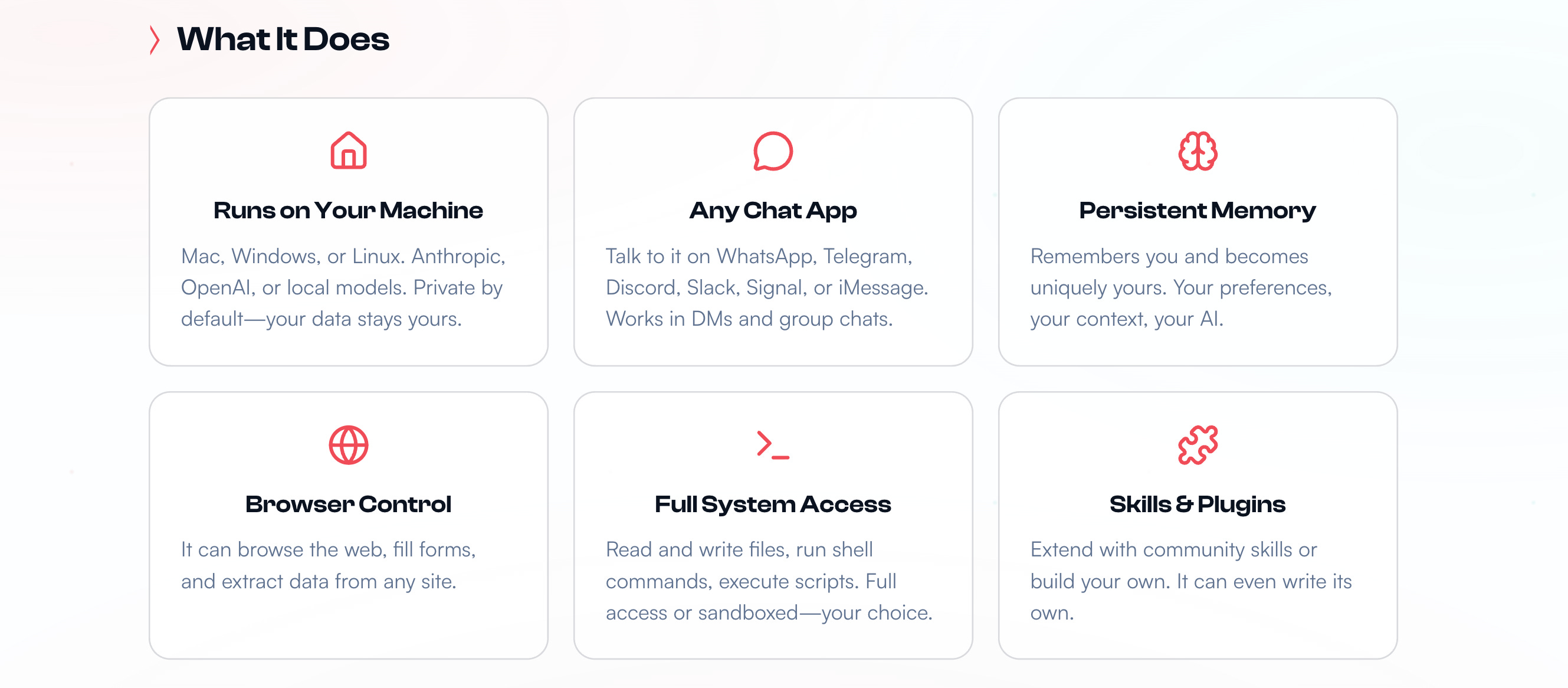This screenshot has width=1568, height=688.
Task: Select the Full System Access heading
Action: [x=772, y=504]
